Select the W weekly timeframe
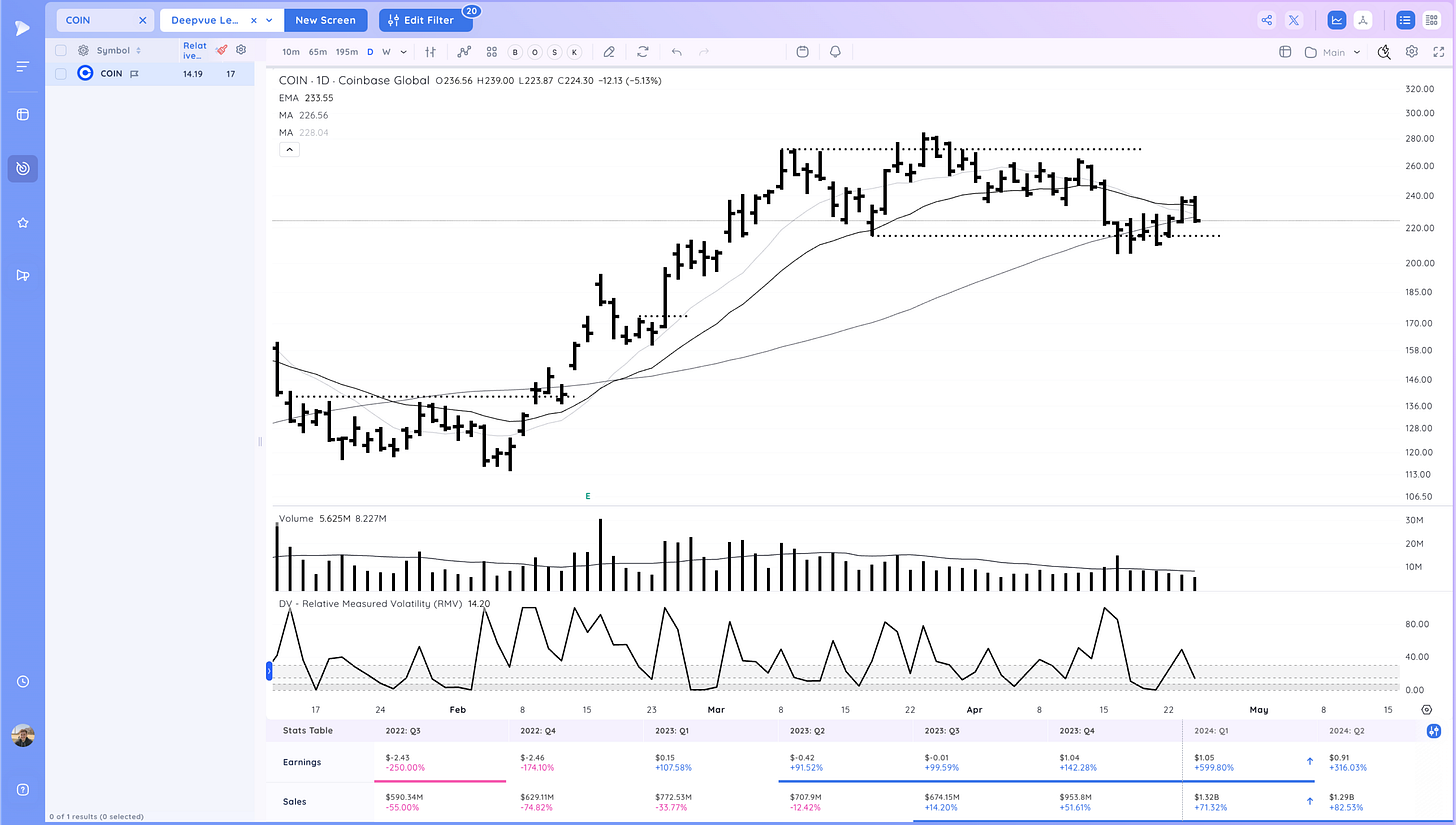This screenshot has width=1456, height=825. point(387,52)
